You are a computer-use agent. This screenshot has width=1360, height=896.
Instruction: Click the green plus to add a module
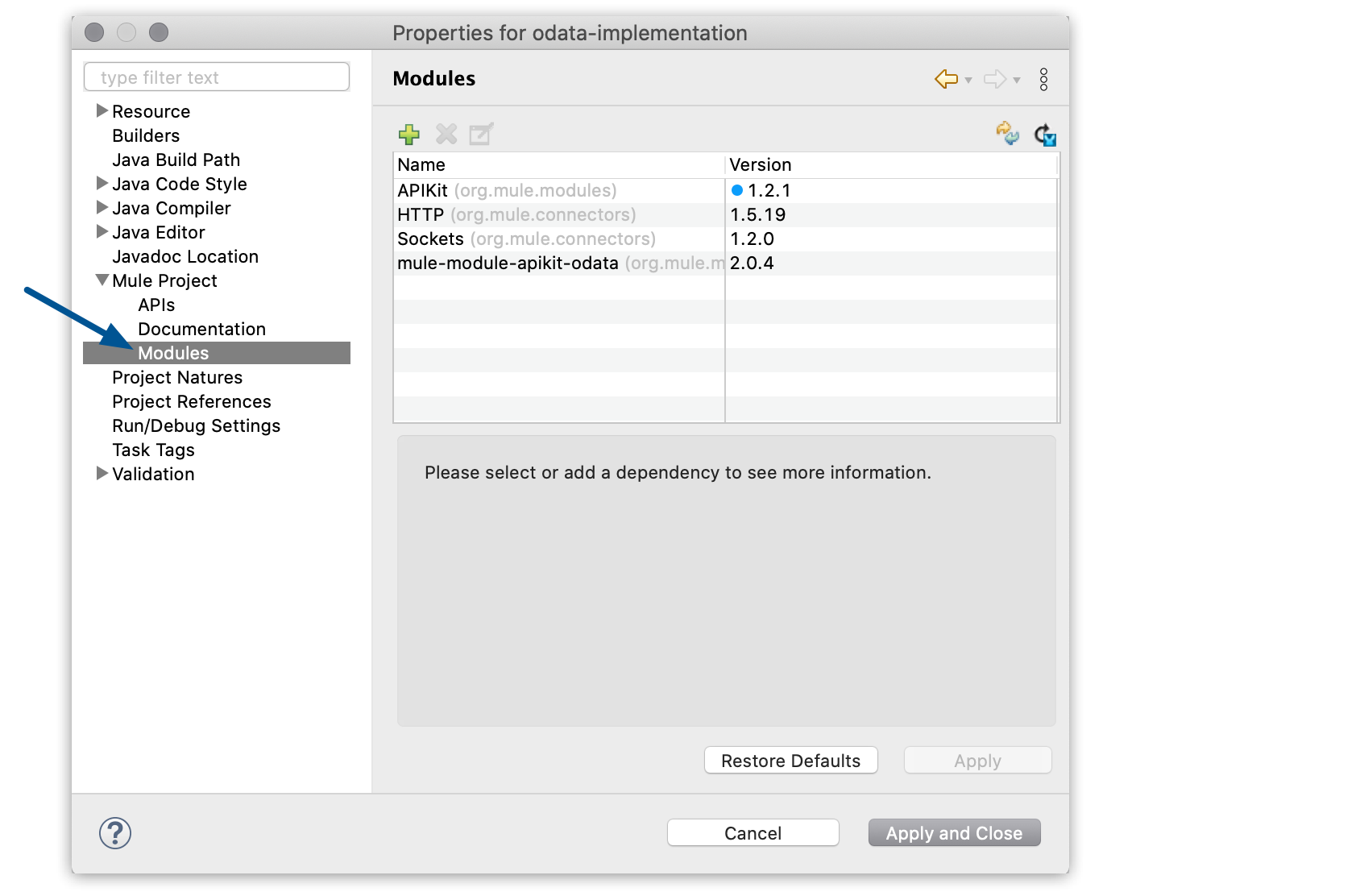(409, 135)
